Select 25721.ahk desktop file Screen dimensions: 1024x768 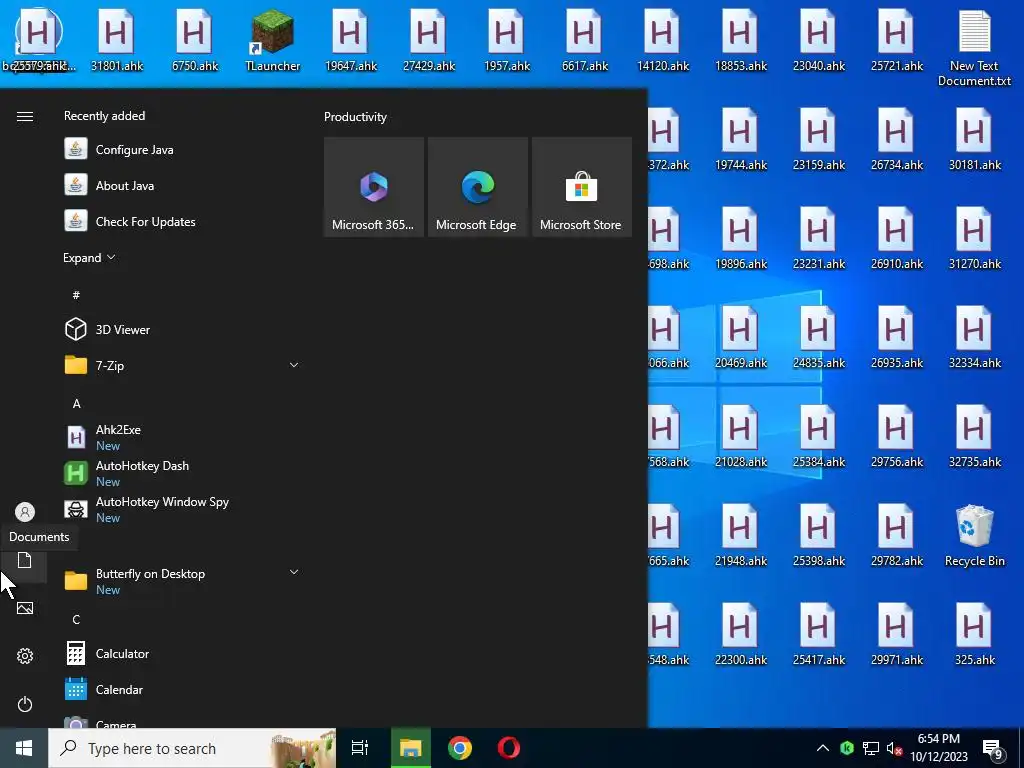897,41
